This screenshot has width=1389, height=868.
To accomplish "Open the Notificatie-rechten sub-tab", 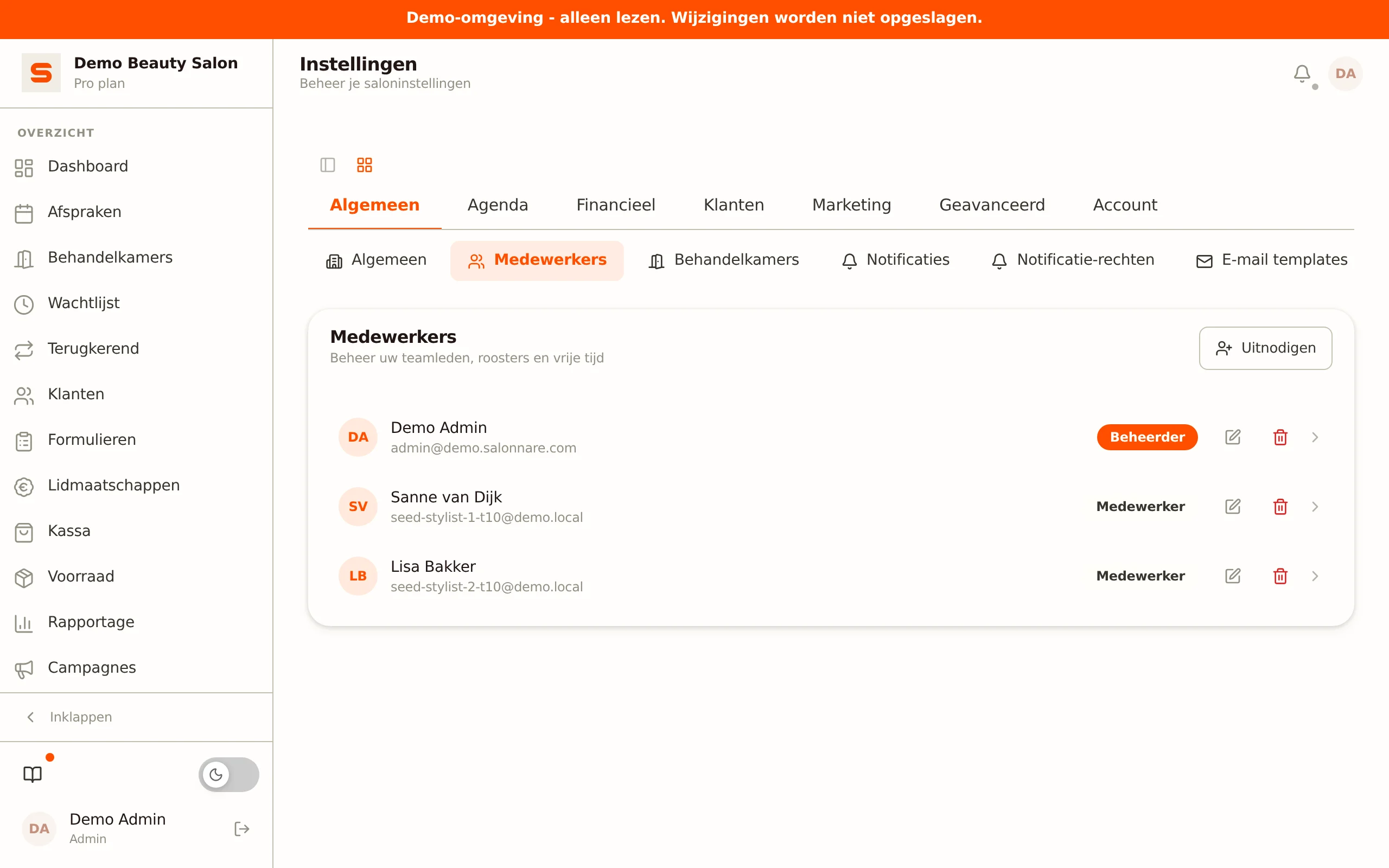I will point(1073,260).
